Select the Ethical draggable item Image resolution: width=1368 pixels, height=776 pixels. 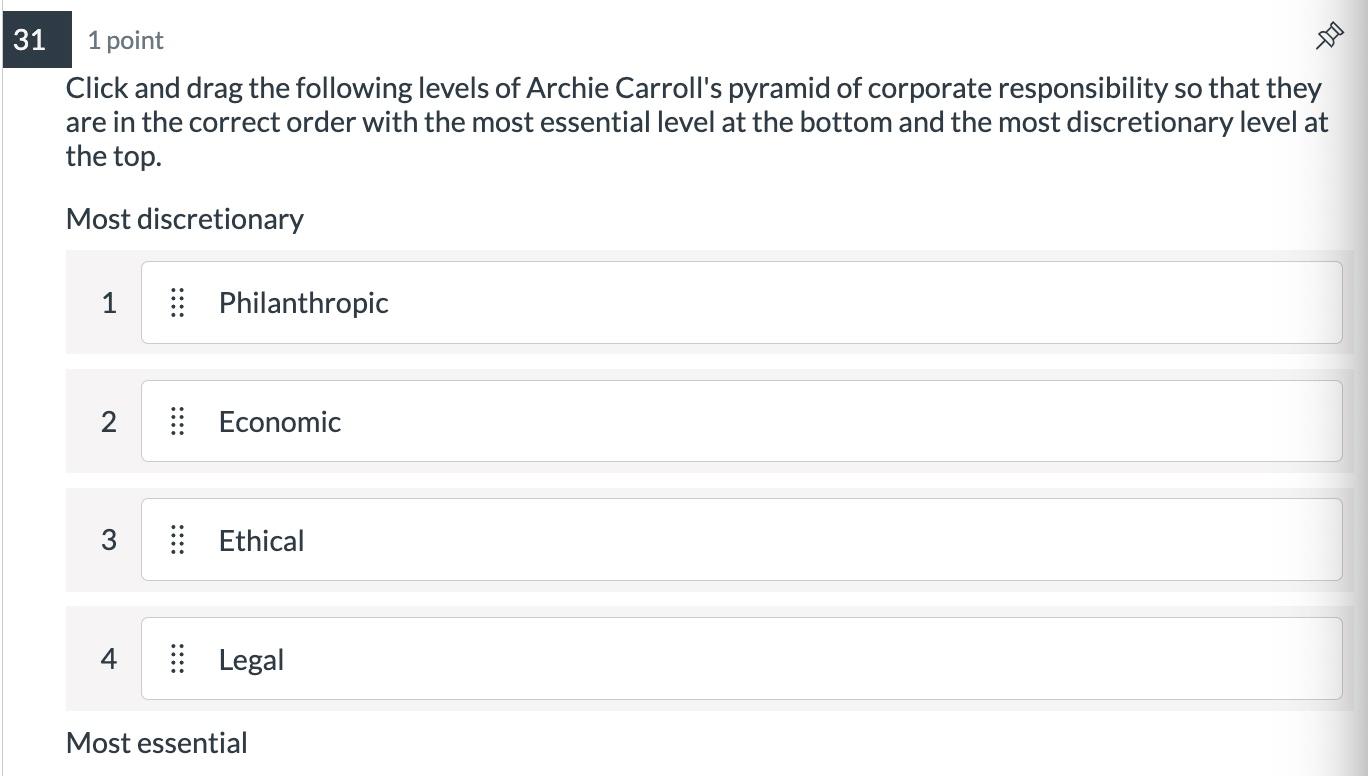click(x=742, y=540)
